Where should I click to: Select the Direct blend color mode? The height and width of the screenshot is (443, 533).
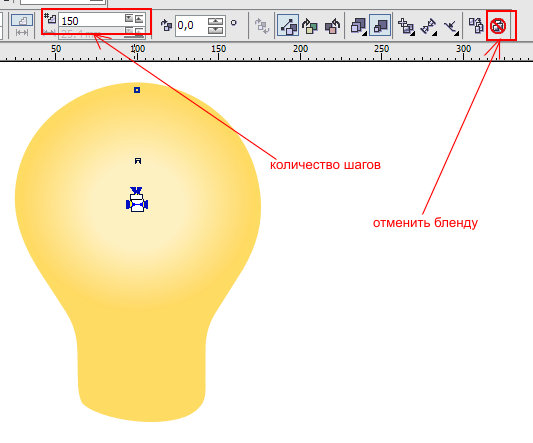point(288,25)
